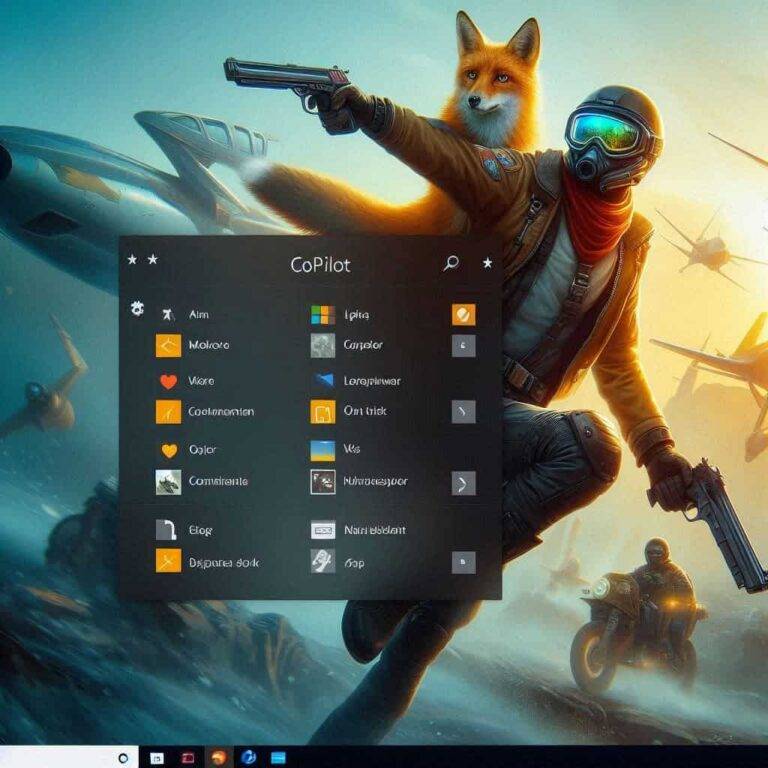Open the orange icon next to 'Mokoto'
This screenshot has width=768, height=768.
(x=168, y=346)
